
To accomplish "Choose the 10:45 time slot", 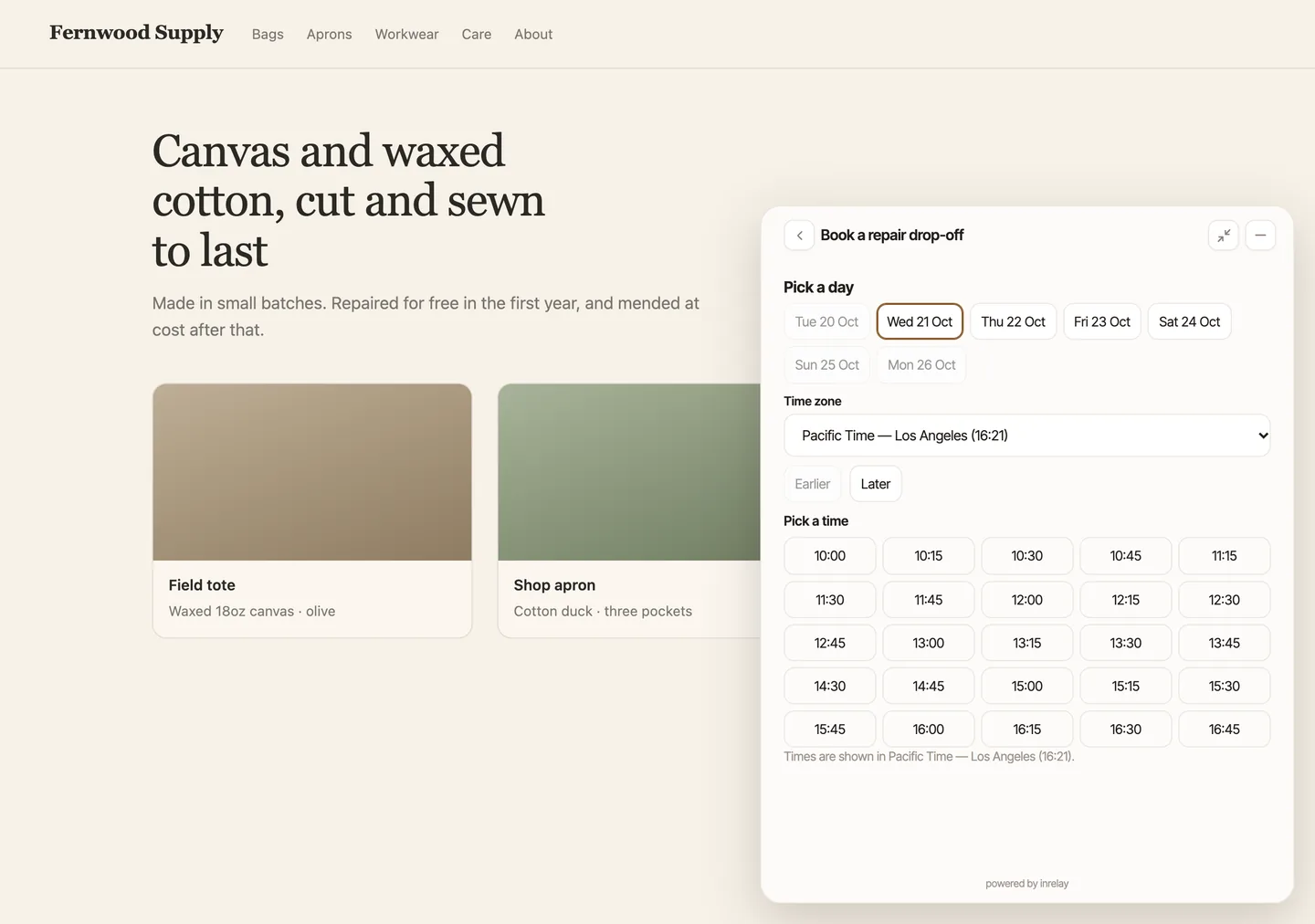I will click(x=1126, y=556).
